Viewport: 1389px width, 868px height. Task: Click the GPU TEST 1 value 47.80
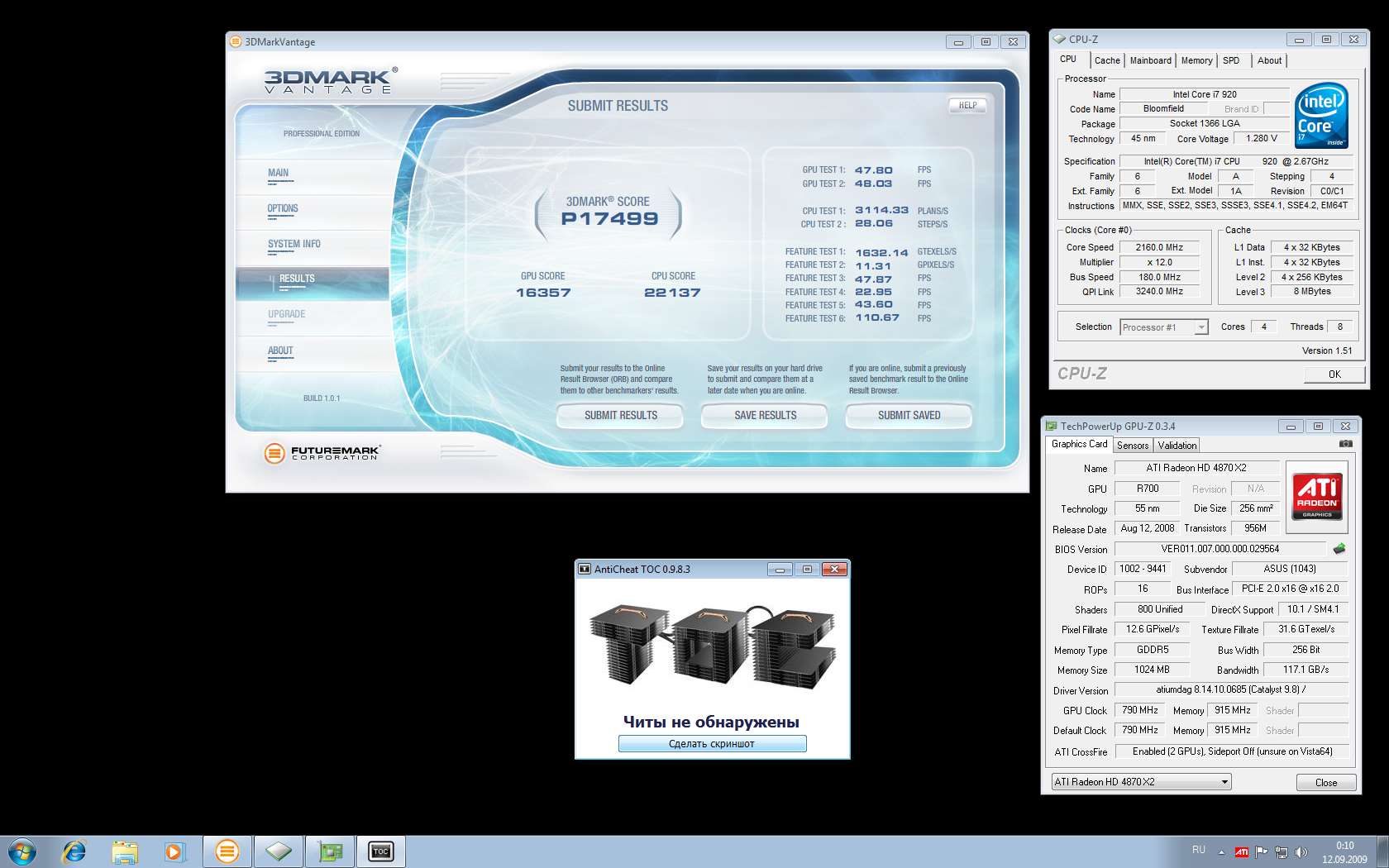(x=873, y=170)
